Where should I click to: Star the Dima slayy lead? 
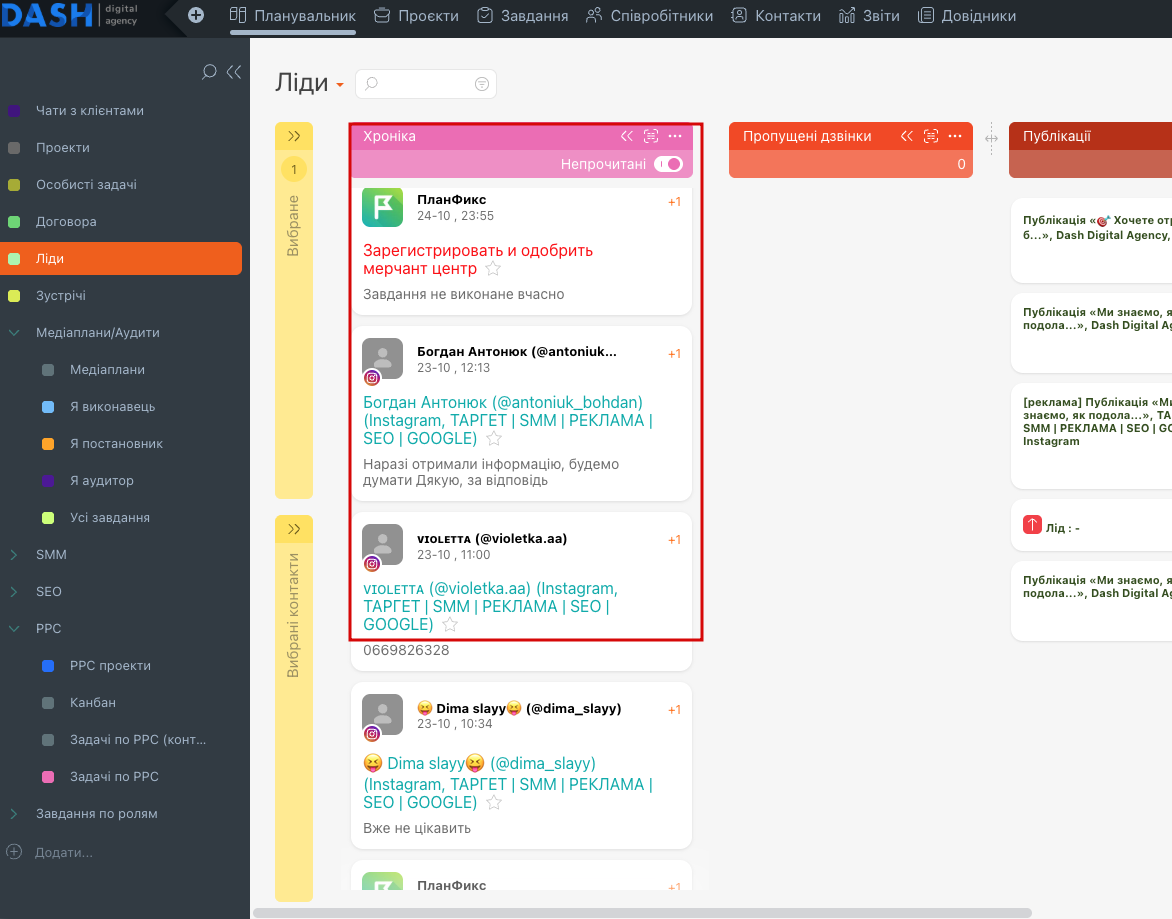click(494, 802)
